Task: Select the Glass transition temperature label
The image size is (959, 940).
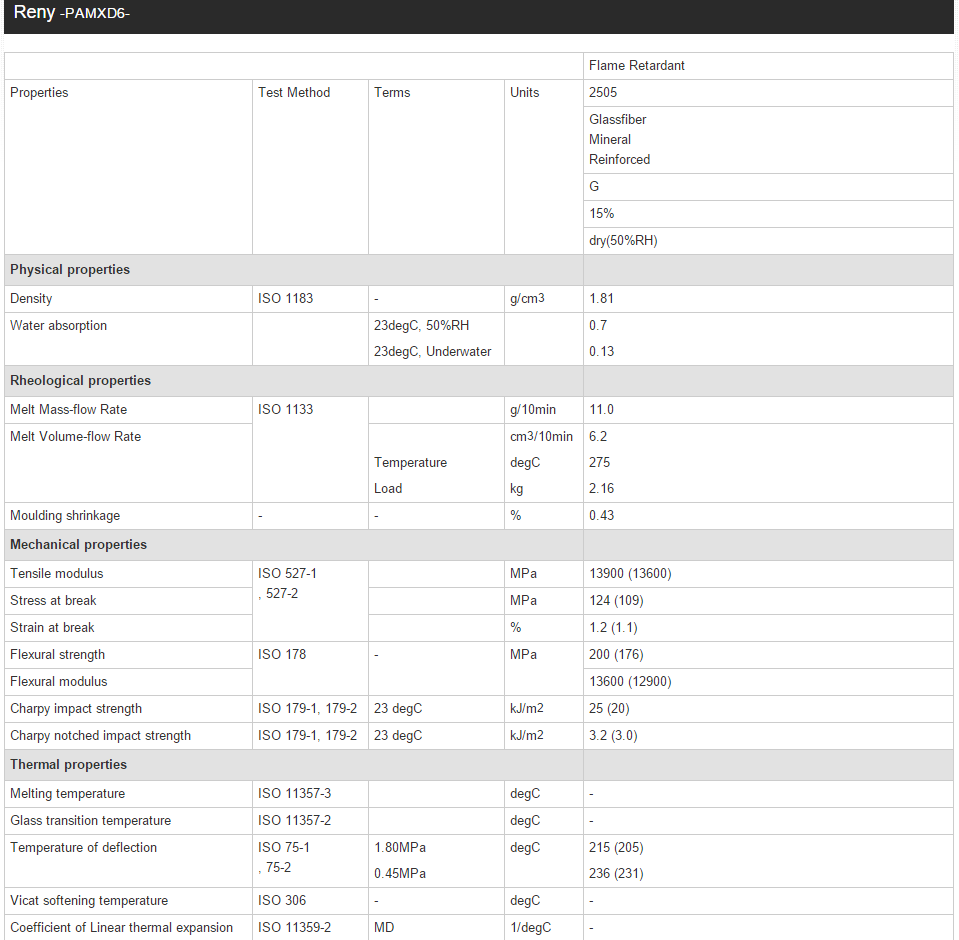Action: pyautogui.click(x=91, y=820)
